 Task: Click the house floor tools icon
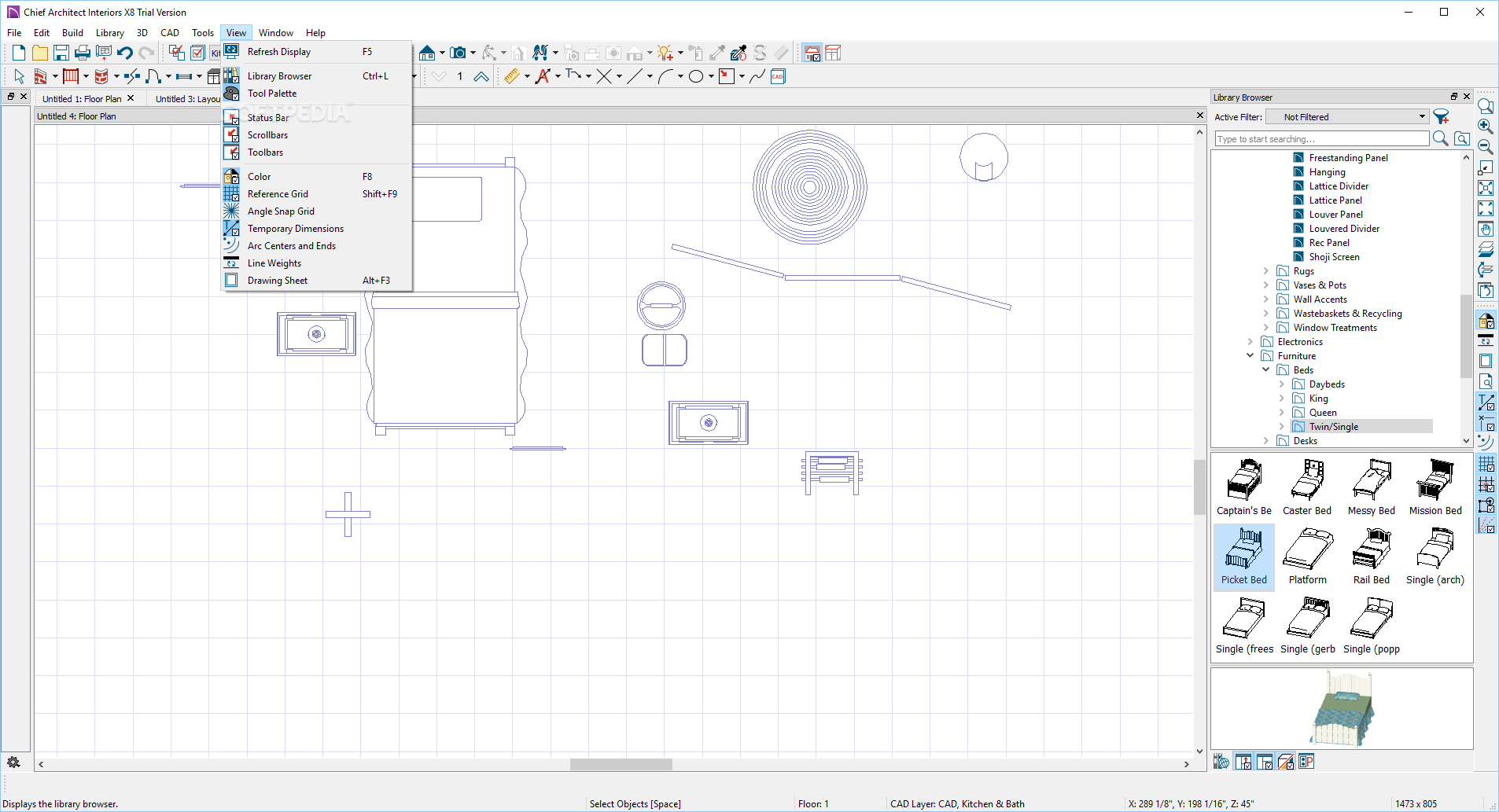coord(427,53)
